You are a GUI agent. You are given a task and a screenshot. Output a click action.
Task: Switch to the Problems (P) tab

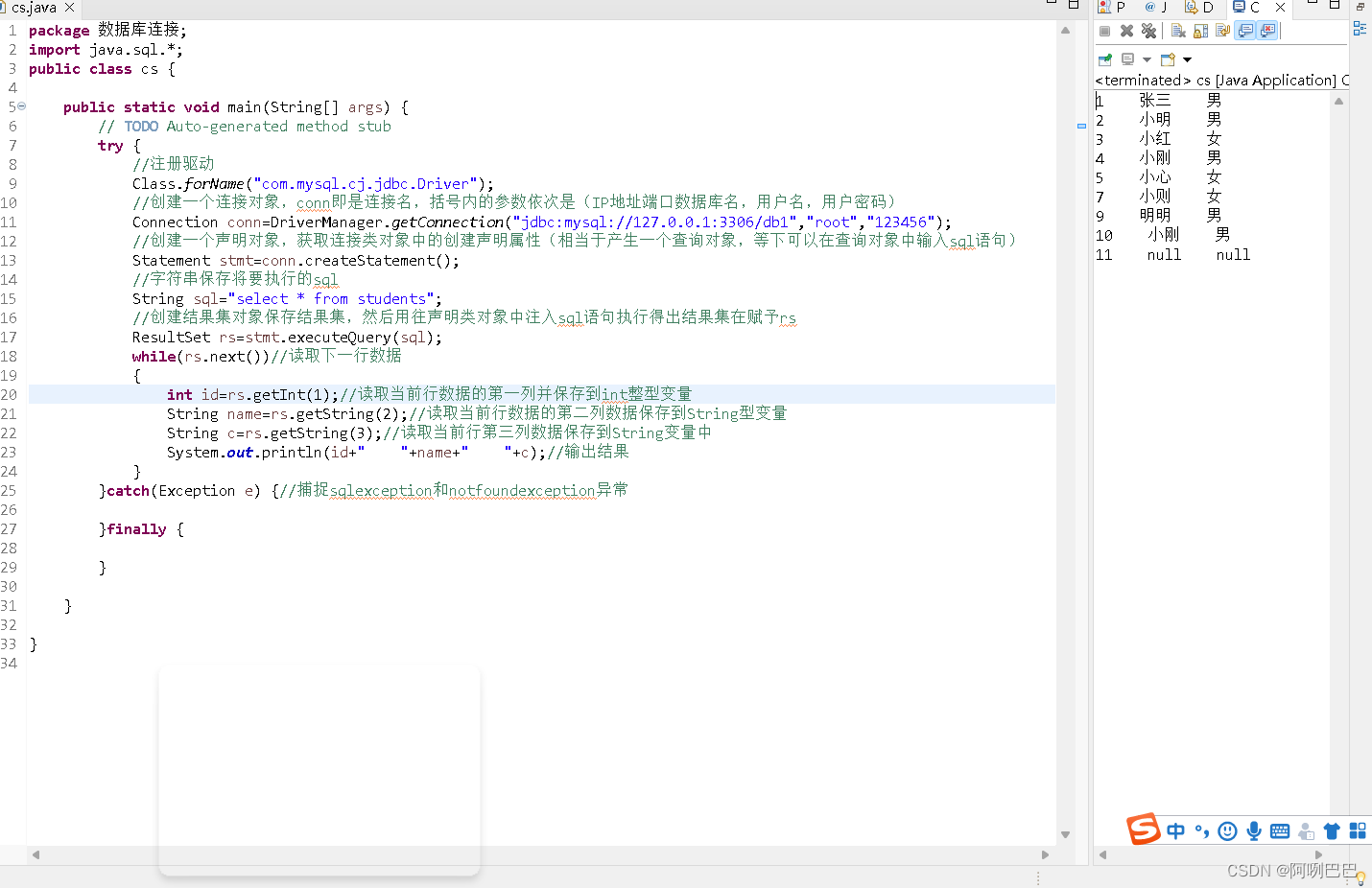tap(1111, 7)
